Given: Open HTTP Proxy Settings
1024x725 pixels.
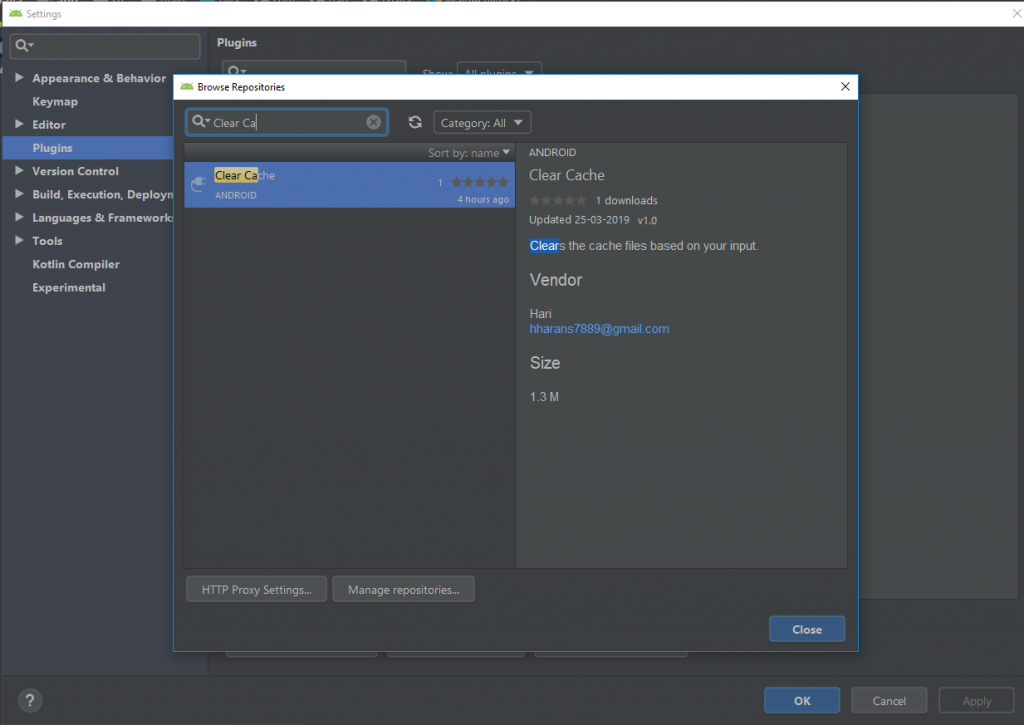Looking at the screenshot, I should click(256, 589).
